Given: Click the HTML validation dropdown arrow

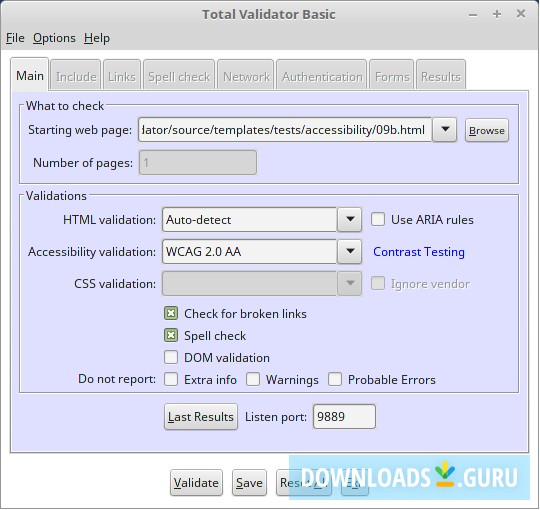Looking at the screenshot, I should tap(350, 219).
